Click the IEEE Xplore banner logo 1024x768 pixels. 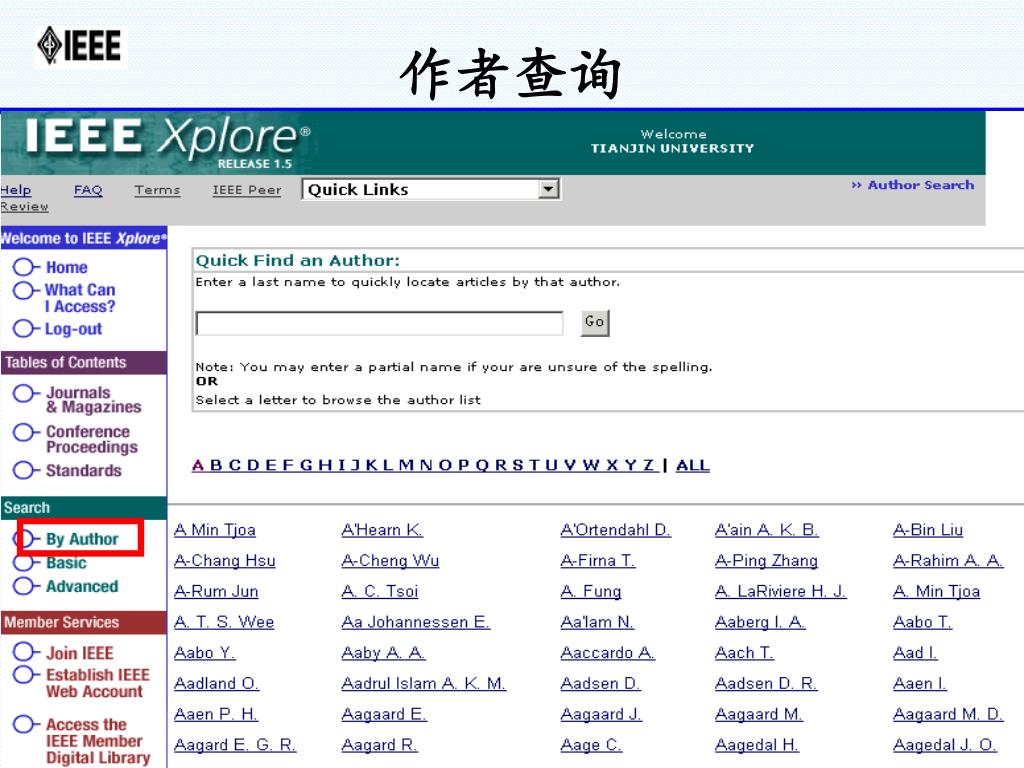[x=167, y=141]
